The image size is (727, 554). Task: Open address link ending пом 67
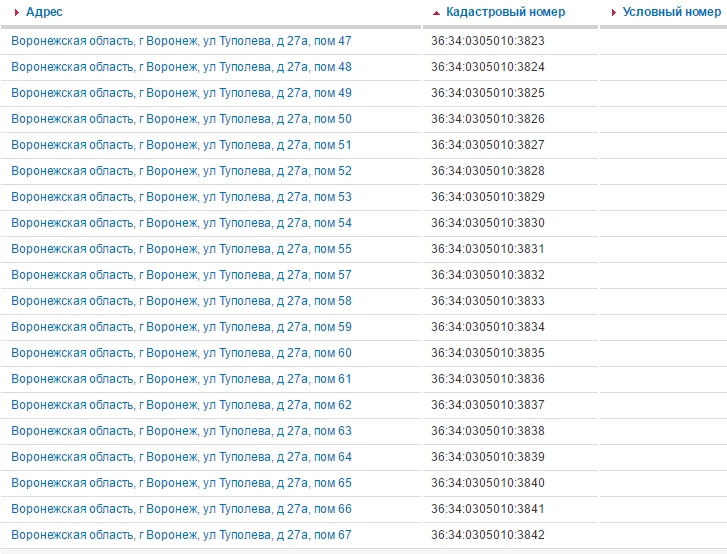(x=181, y=534)
